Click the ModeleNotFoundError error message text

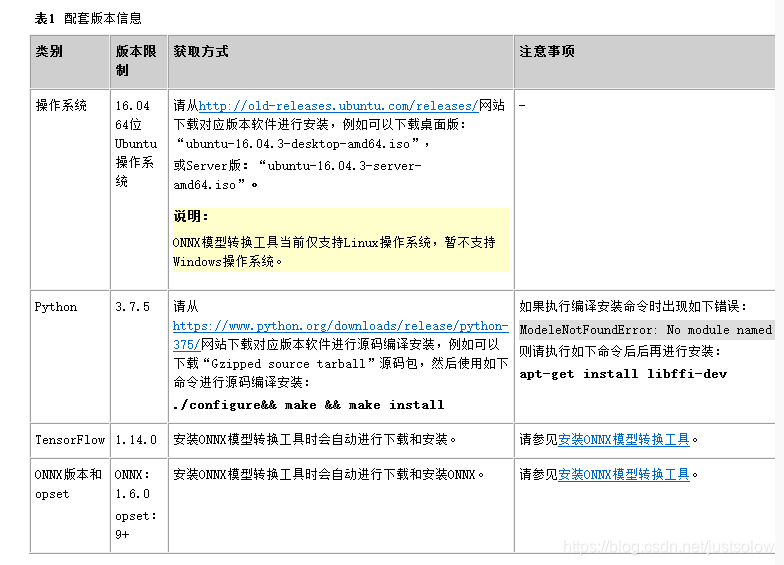(x=646, y=330)
